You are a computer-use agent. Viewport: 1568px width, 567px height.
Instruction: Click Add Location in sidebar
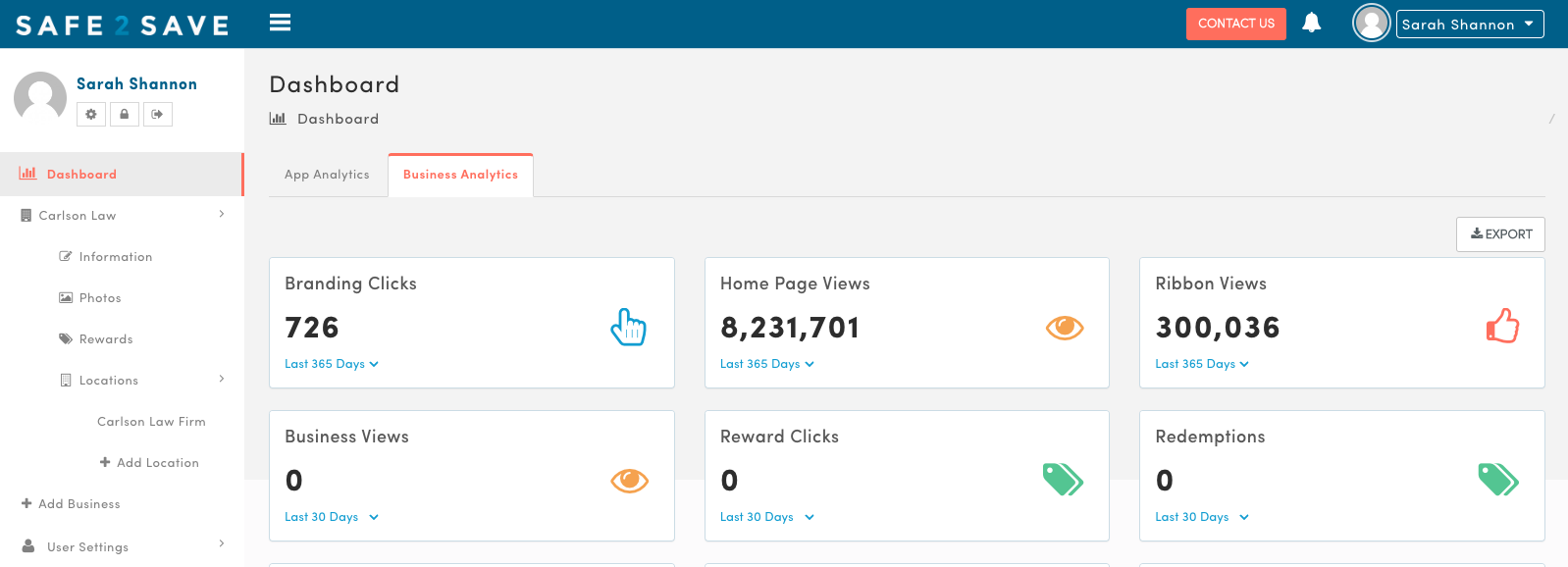pos(149,463)
